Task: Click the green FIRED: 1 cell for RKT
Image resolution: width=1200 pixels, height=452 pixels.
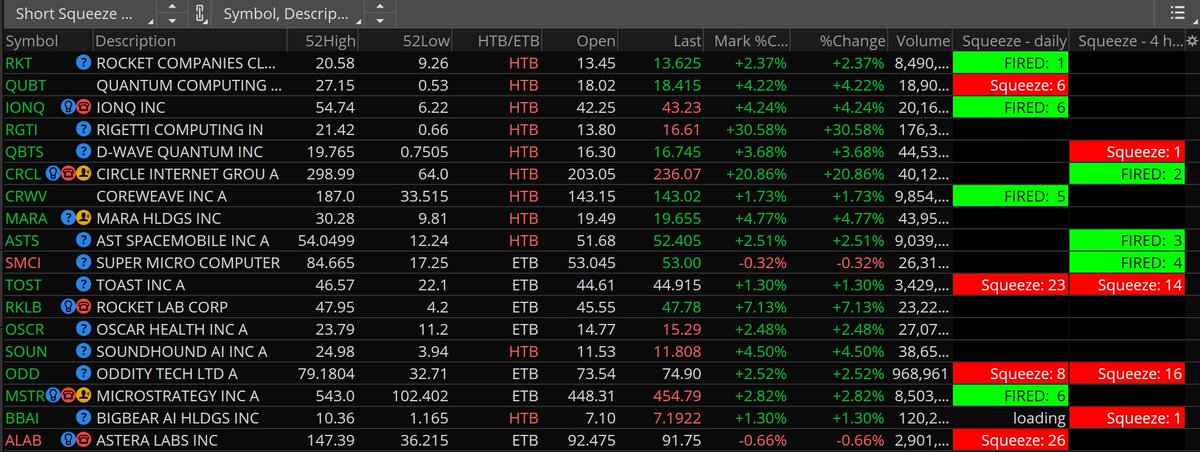Action: [1011, 62]
